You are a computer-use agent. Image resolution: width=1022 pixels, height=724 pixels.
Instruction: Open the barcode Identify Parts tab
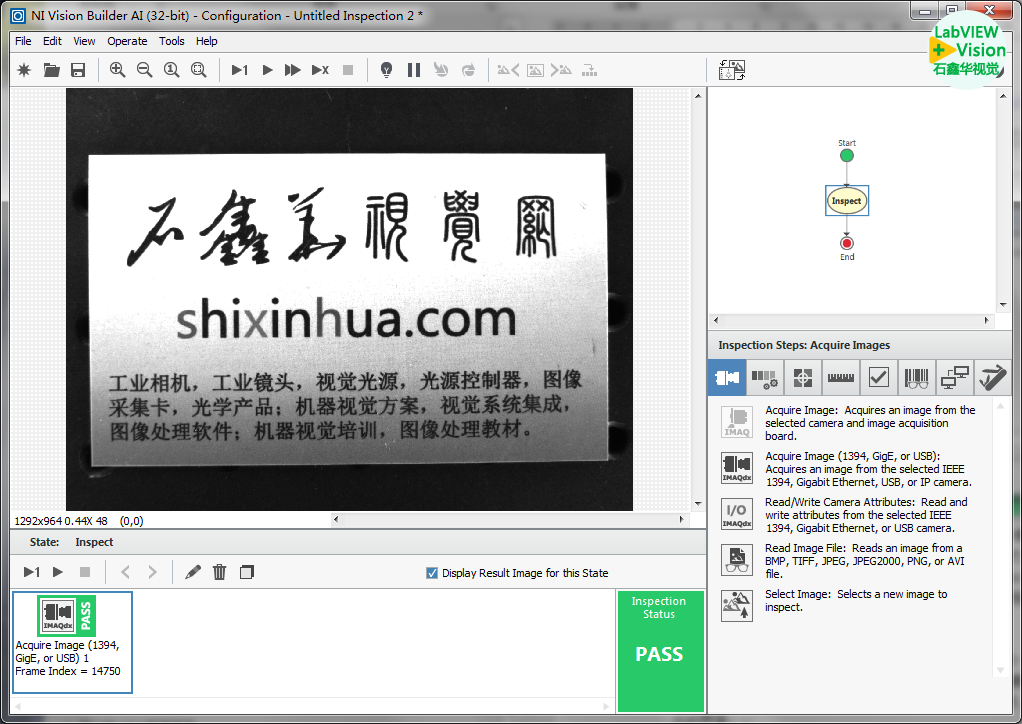tap(916, 378)
